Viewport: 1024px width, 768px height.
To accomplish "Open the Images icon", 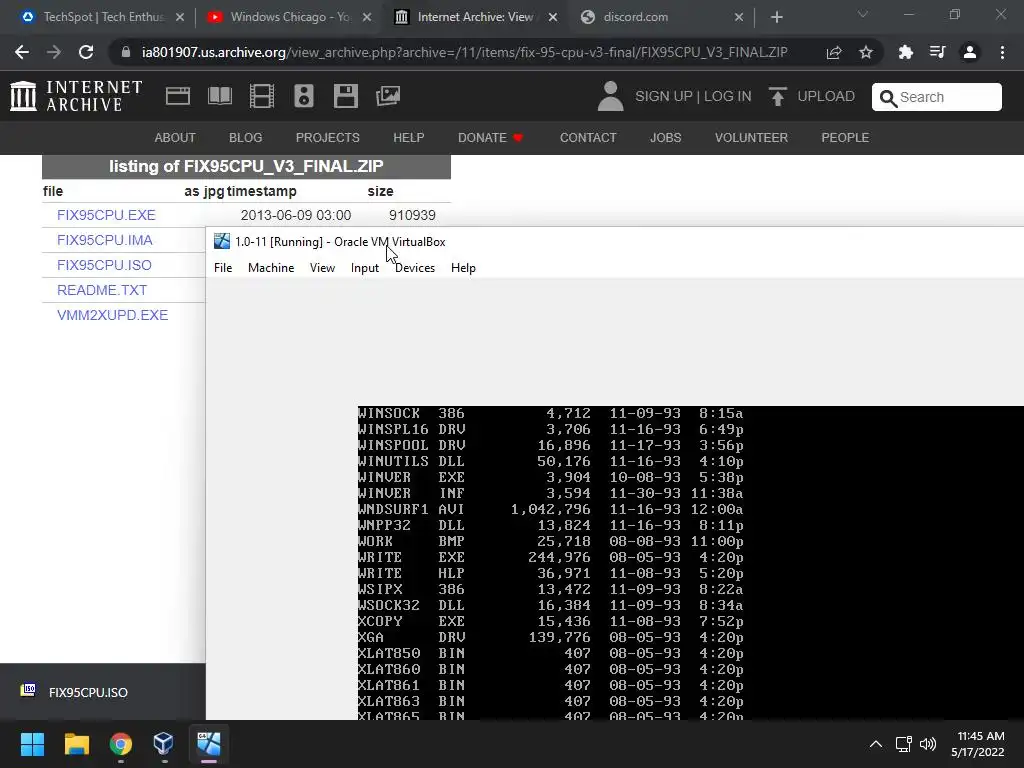I will (388, 96).
